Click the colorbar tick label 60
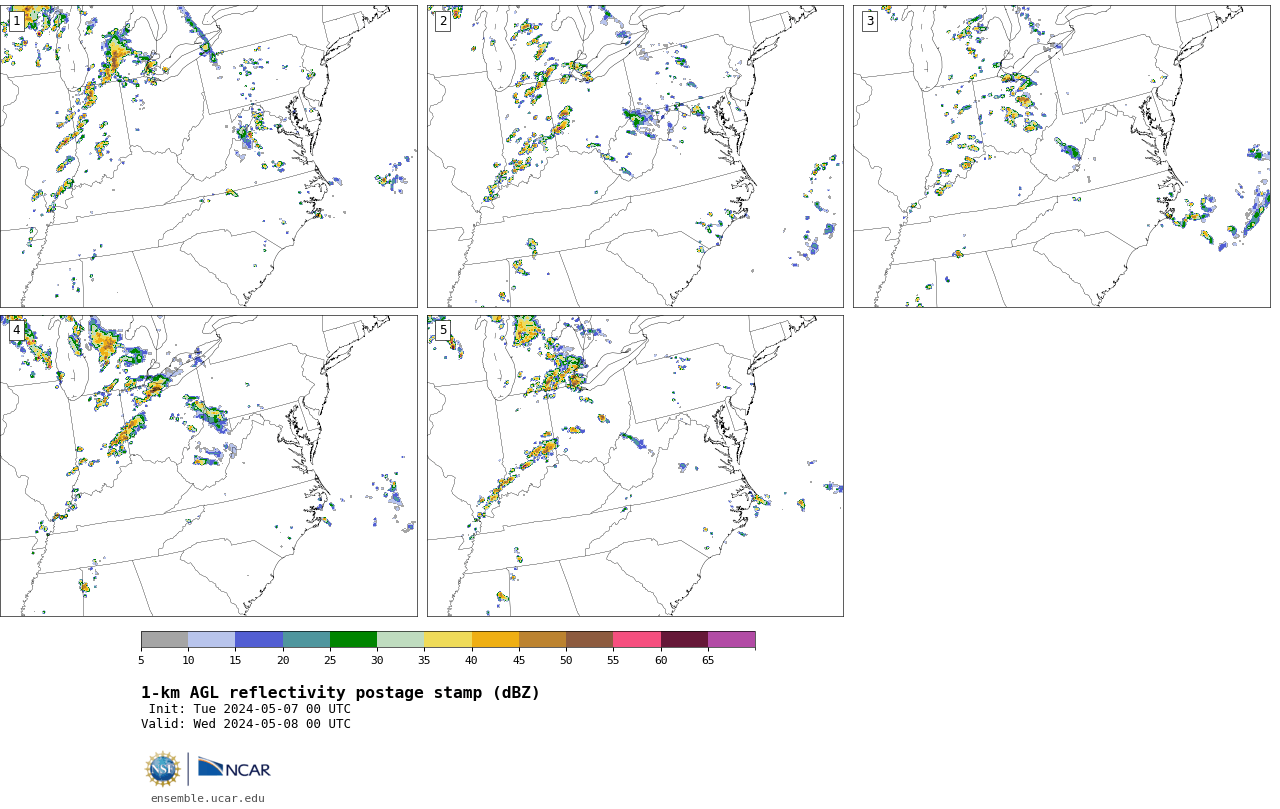This screenshot has height=809, width=1280. (661, 660)
